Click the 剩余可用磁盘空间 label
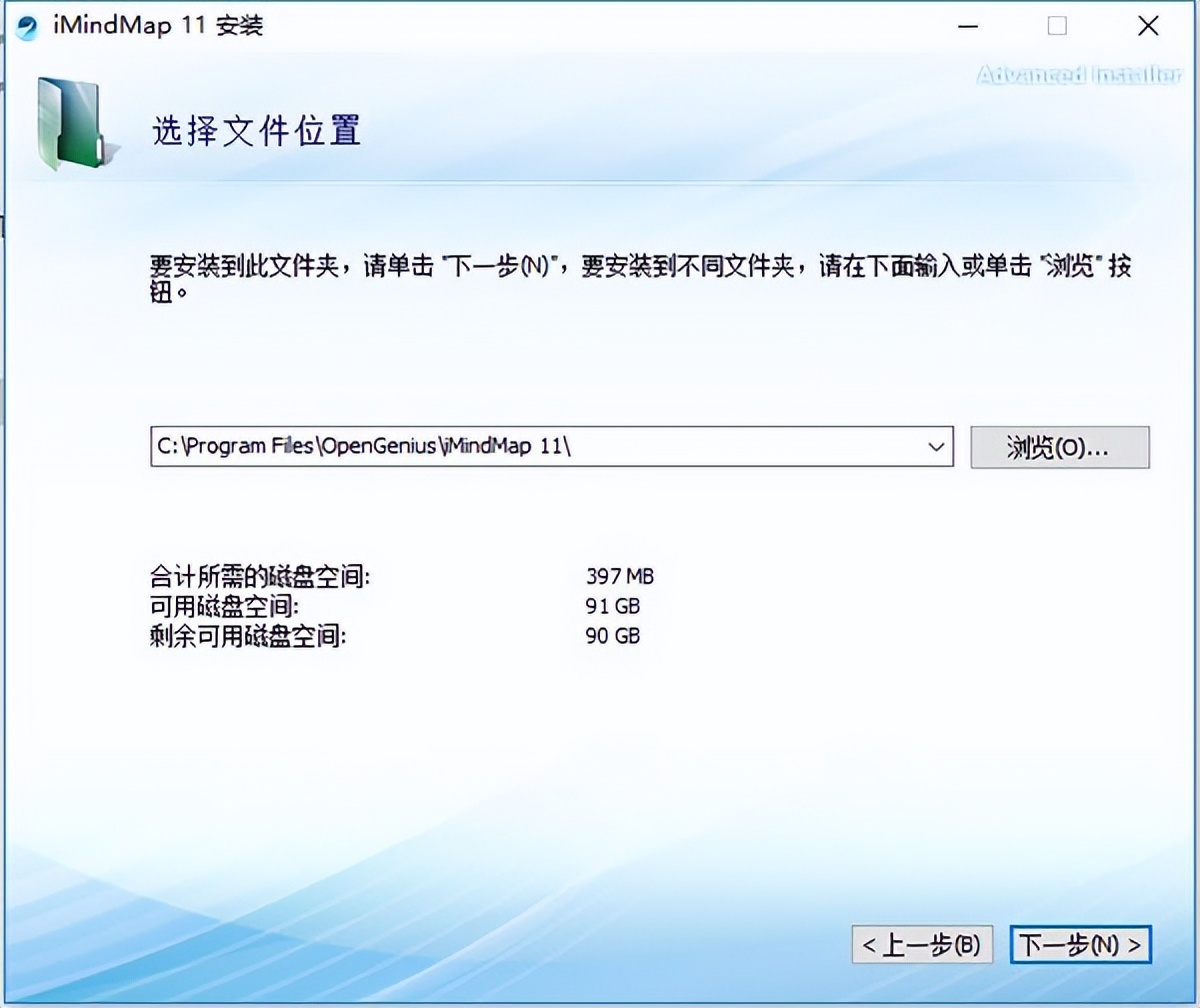1200x1008 pixels. (247, 635)
